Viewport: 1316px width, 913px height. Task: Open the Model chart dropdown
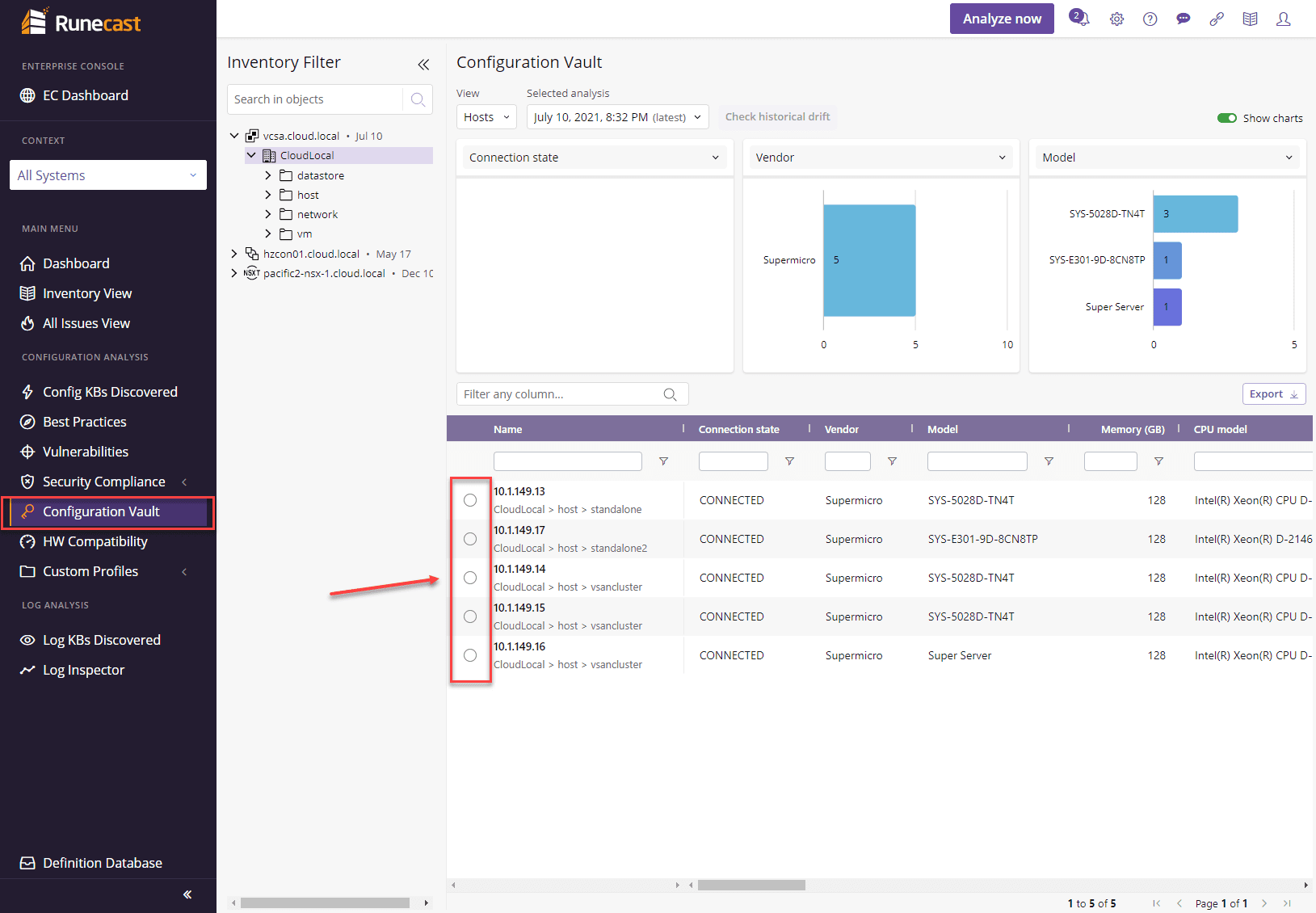click(x=1167, y=158)
